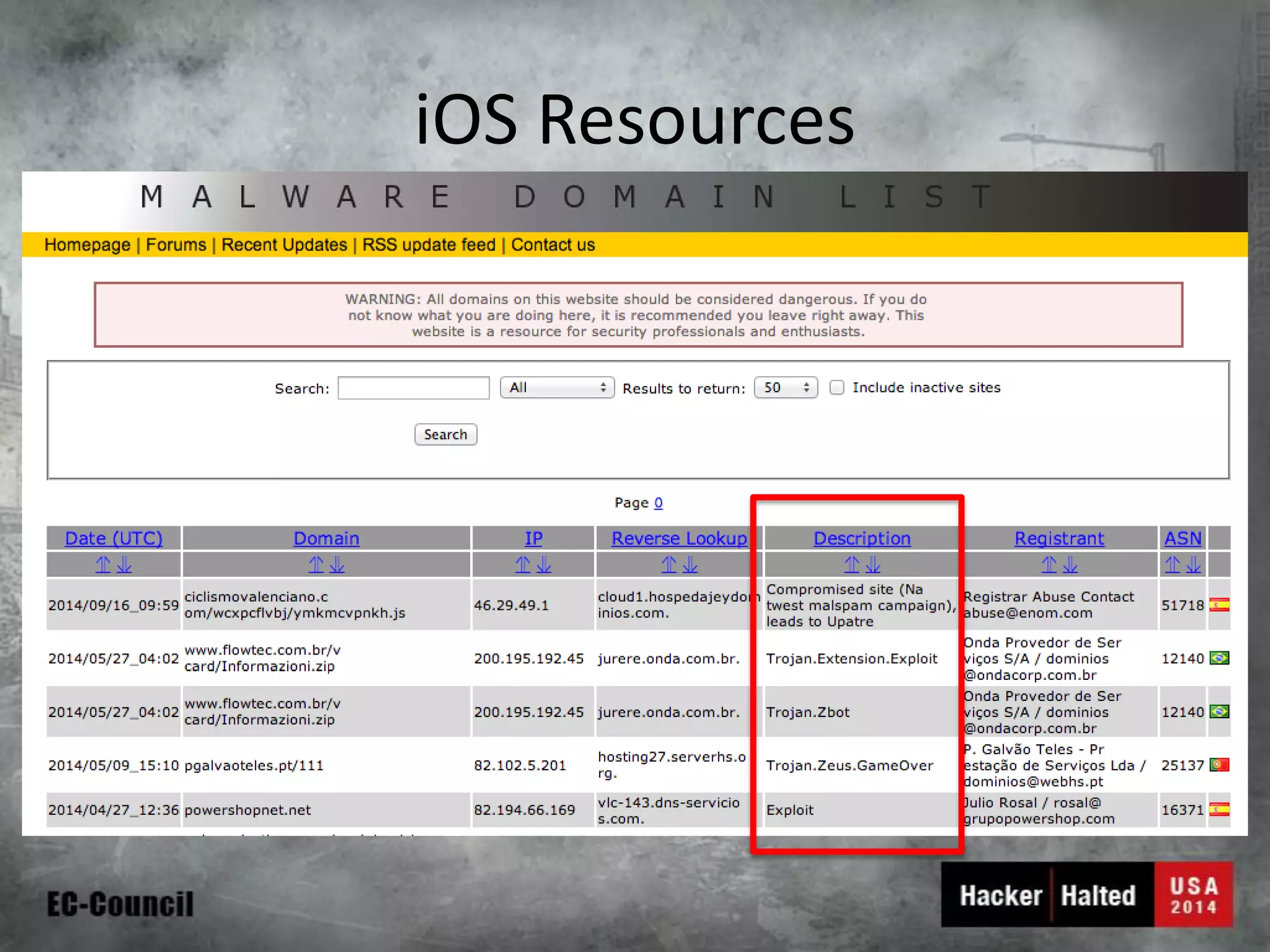This screenshot has height=952, width=1270.
Task: Select IP 82.194.66.169 cell
Action: (x=533, y=809)
